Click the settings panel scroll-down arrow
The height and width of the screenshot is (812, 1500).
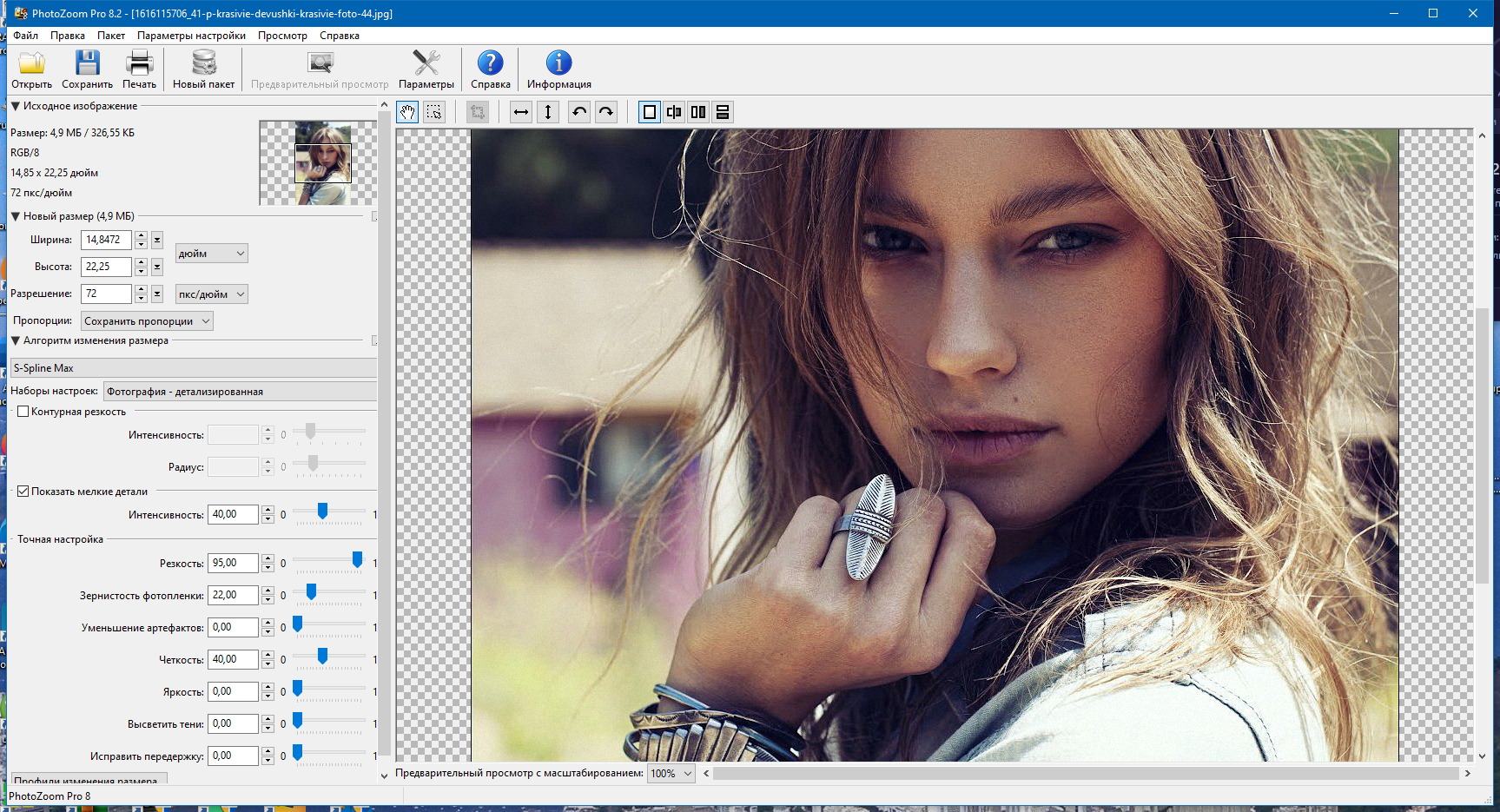pyautogui.click(x=384, y=776)
